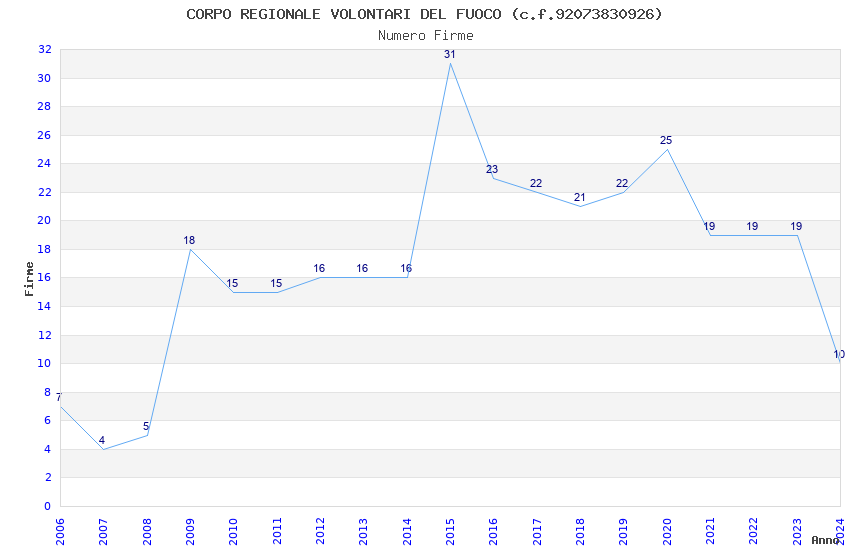Click the x-axis year label 2007
This screenshot has height=550, width=850.
(104, 532)
